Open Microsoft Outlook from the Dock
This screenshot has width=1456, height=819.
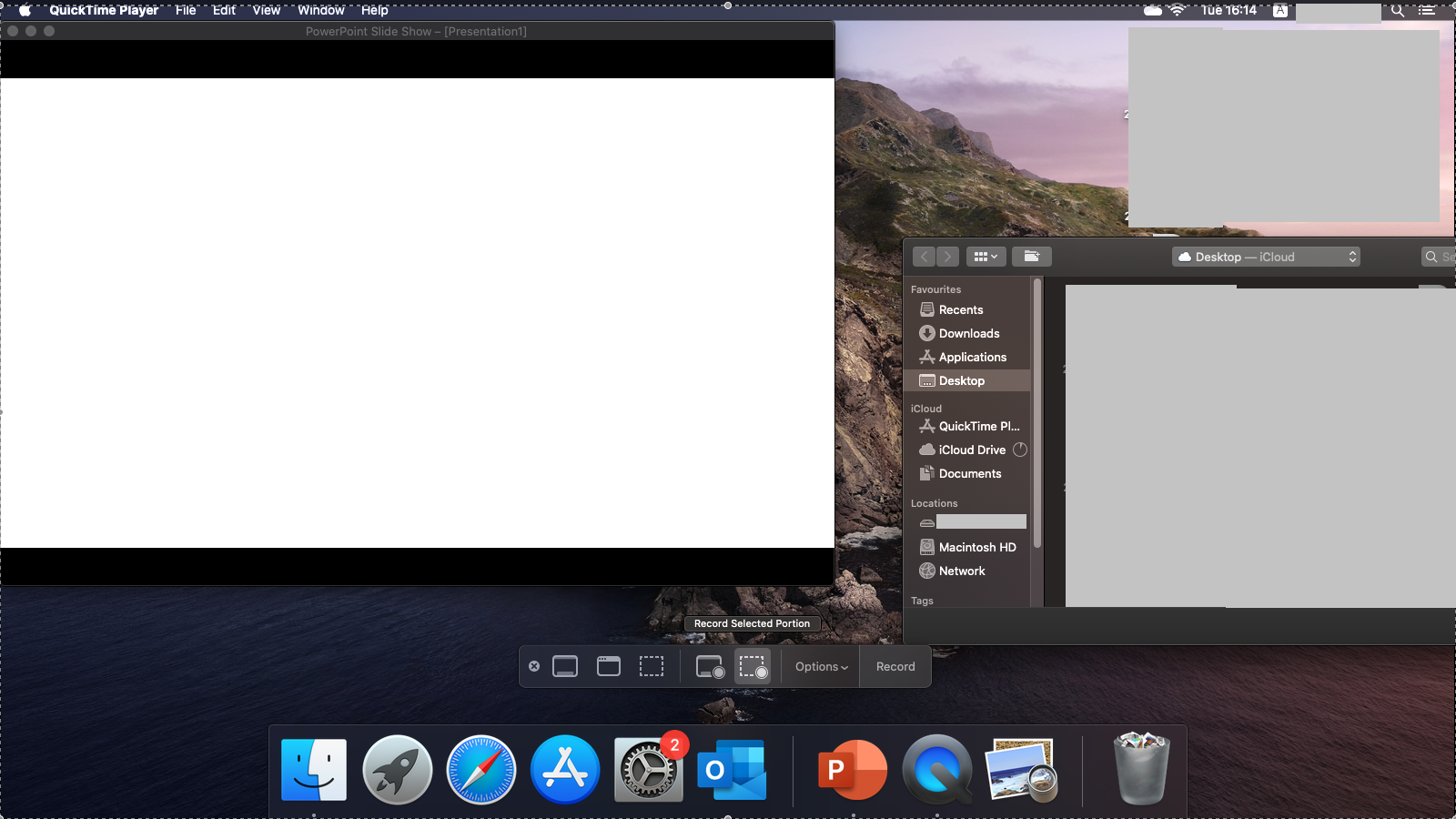[733, 770]
